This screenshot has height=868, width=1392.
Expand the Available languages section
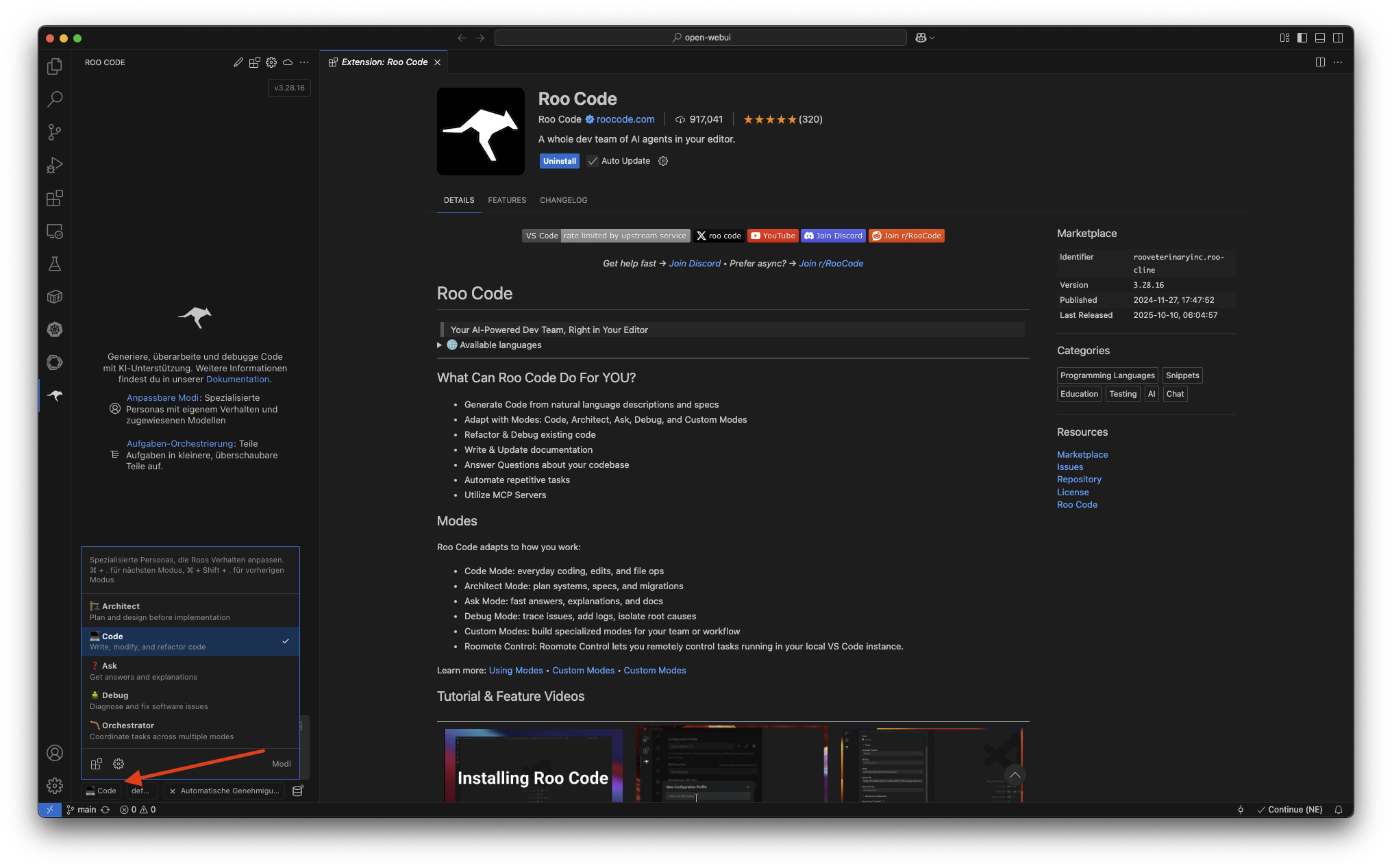click(489, 345)
